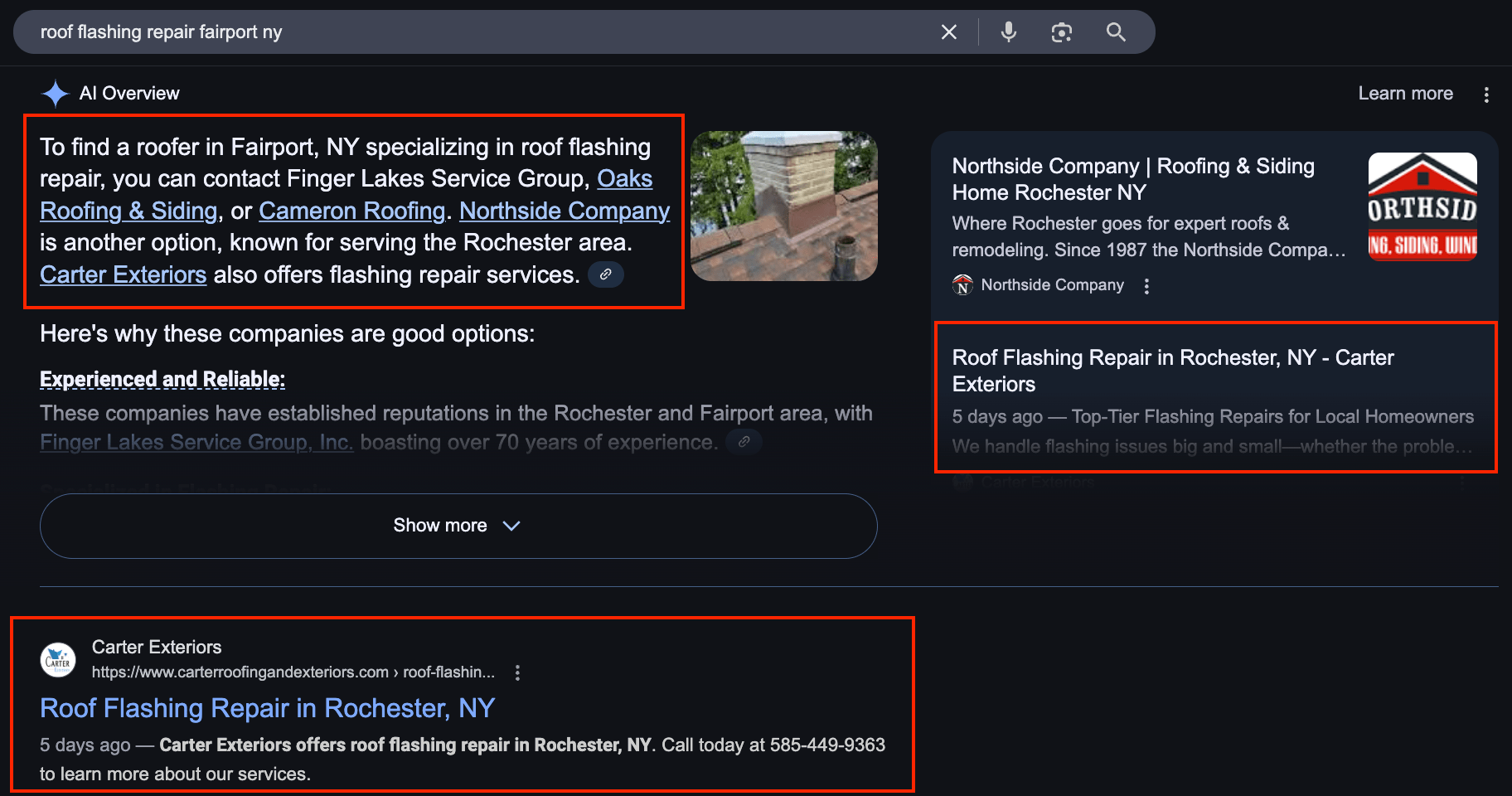Open Roof Flashing Repair in Rochester, NY result
1512x796 pixels.
click(x=267, y=708)
